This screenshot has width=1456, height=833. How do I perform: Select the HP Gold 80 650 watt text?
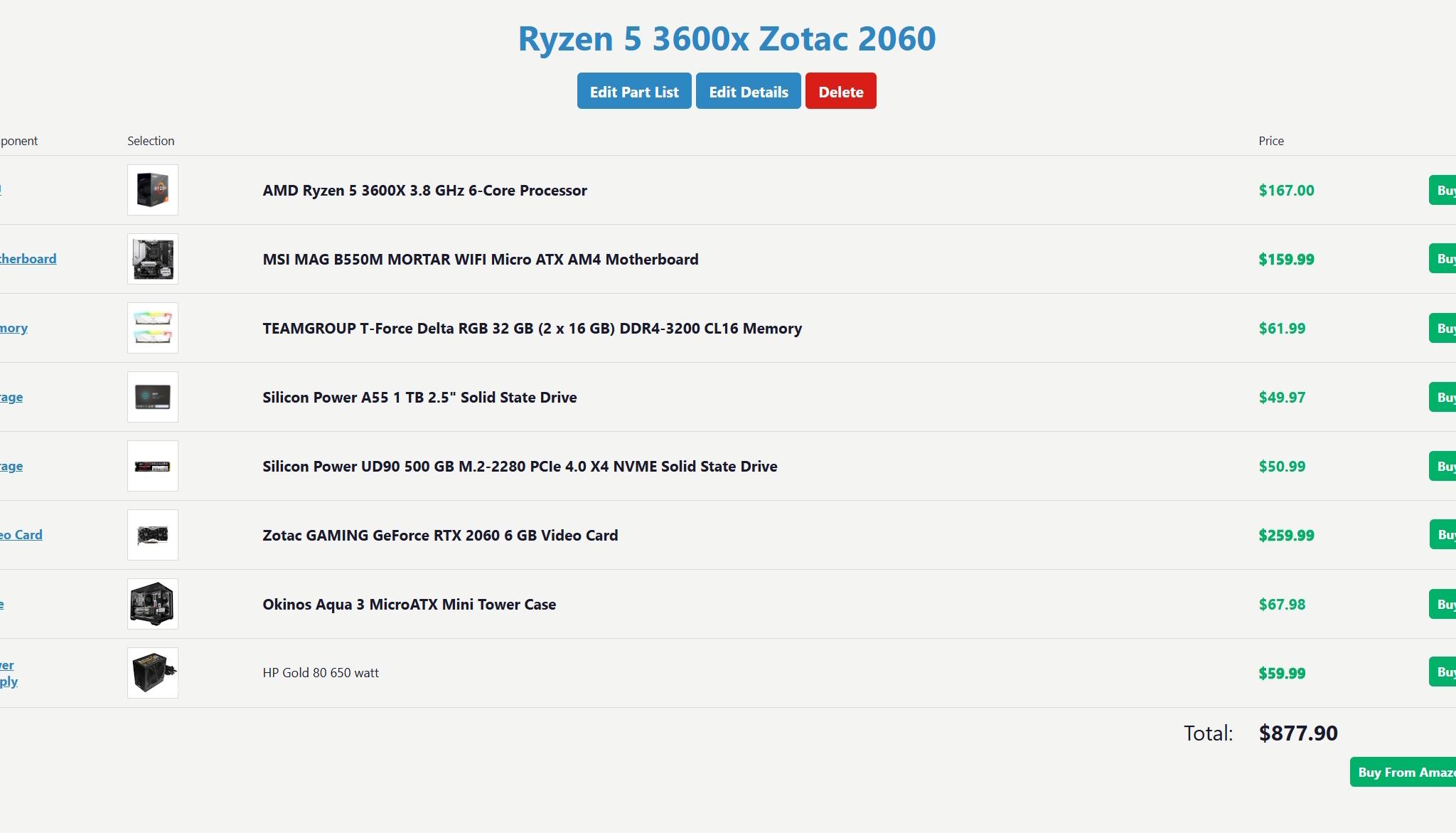pos(321,673)
